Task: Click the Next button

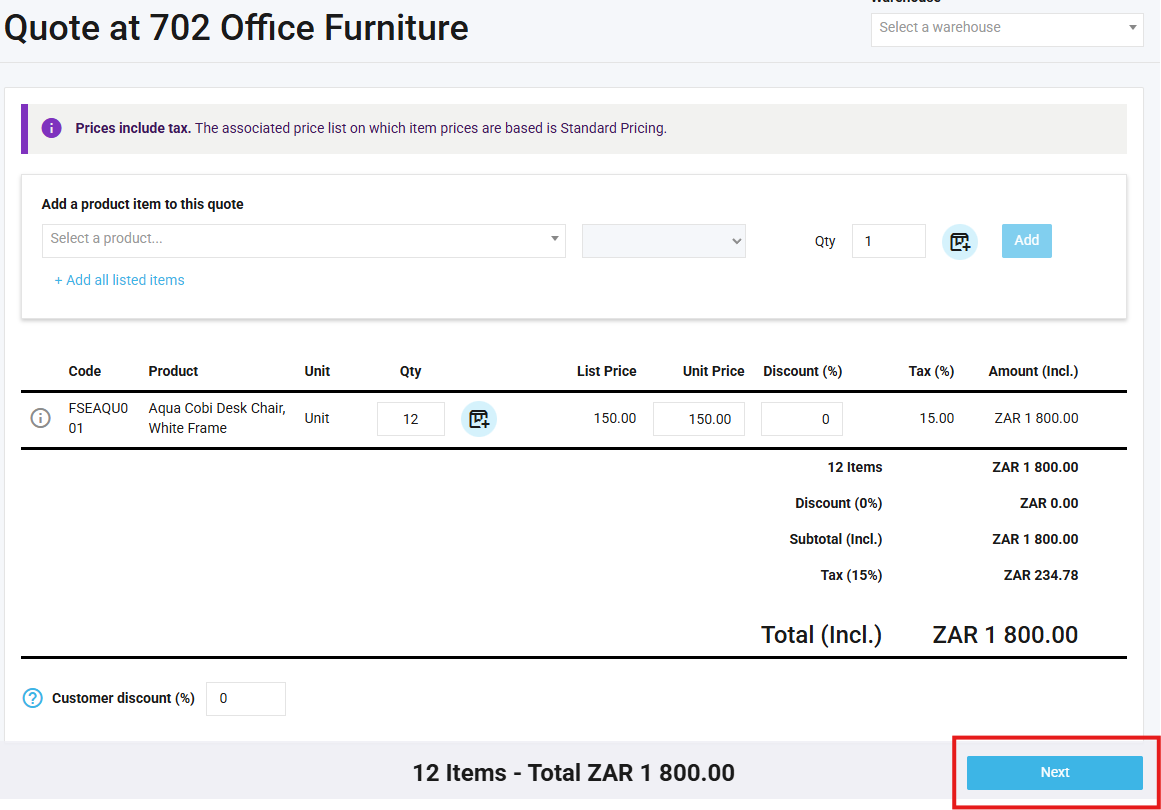Action: point(1054,772)
